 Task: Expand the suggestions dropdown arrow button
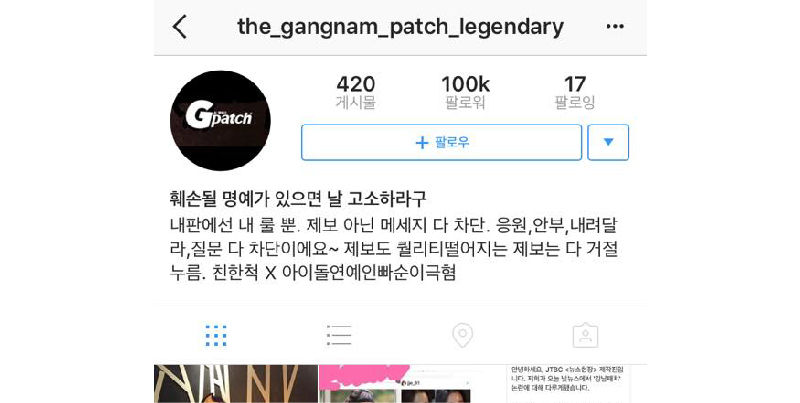pyautogui.click(x=608, y=142)
